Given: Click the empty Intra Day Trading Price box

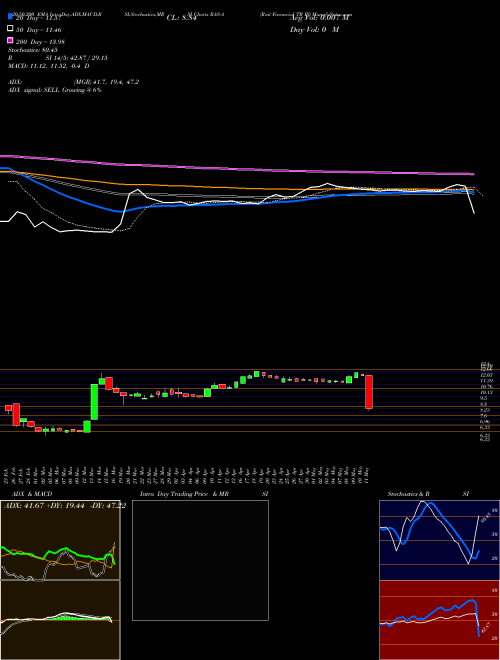Looking at the screenshot, I should 200,560.
